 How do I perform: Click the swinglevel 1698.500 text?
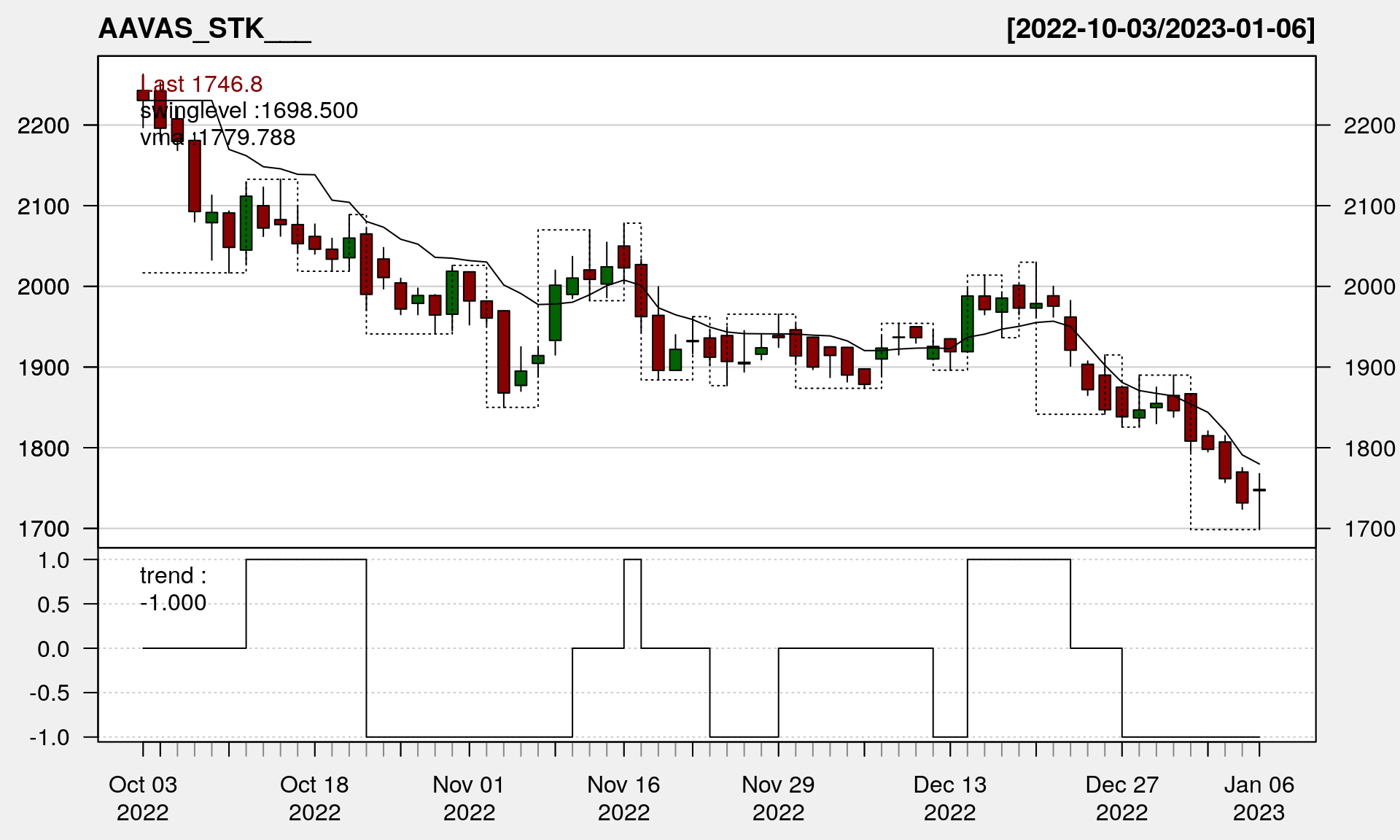(x=249, y=111)
